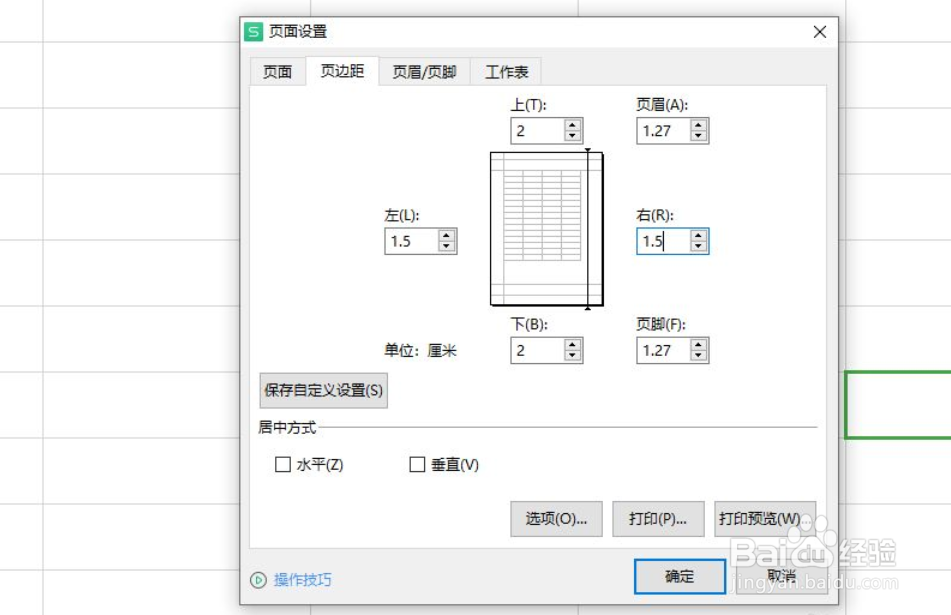Viewport: 951px width, 615px height.
Task: Switch to the 工作表 tab
Action: (x=507, y=72)
